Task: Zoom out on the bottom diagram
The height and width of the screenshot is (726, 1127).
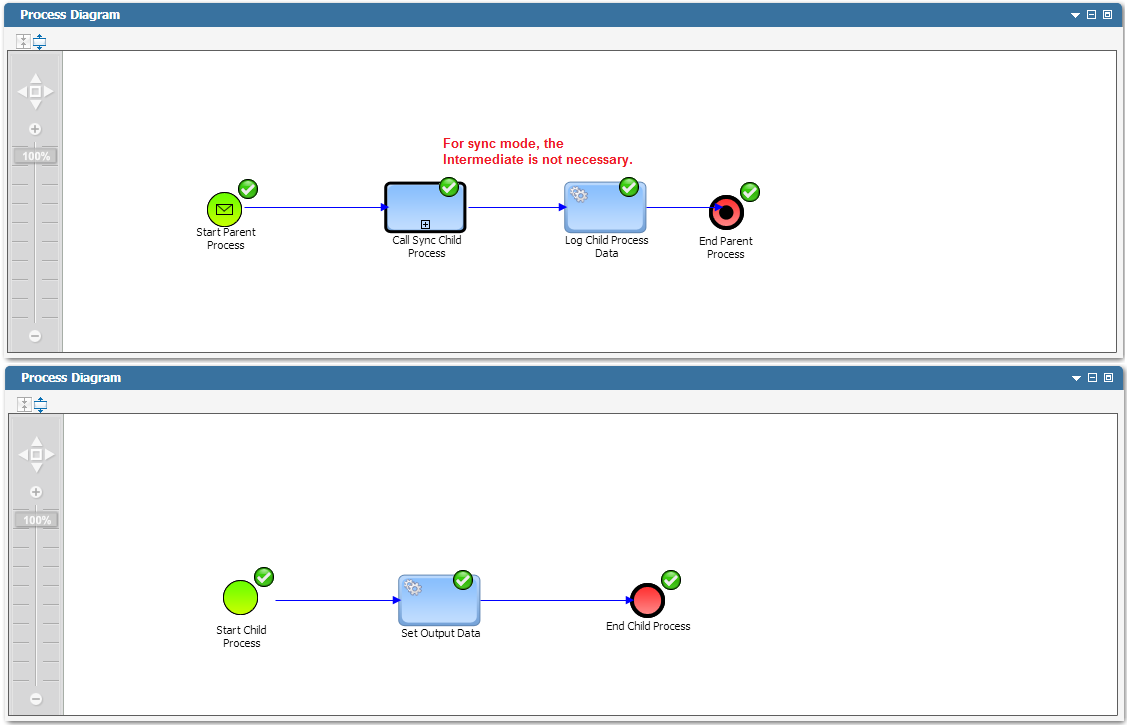Action: 36,699
